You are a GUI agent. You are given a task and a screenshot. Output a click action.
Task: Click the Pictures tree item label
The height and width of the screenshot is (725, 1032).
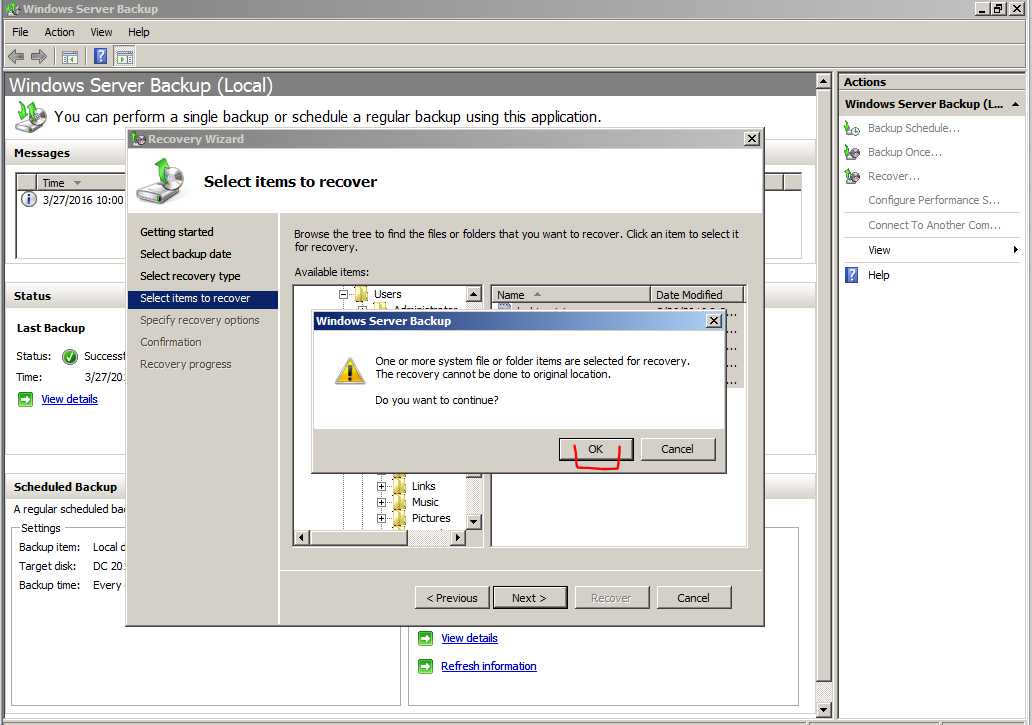pos(431,518)
